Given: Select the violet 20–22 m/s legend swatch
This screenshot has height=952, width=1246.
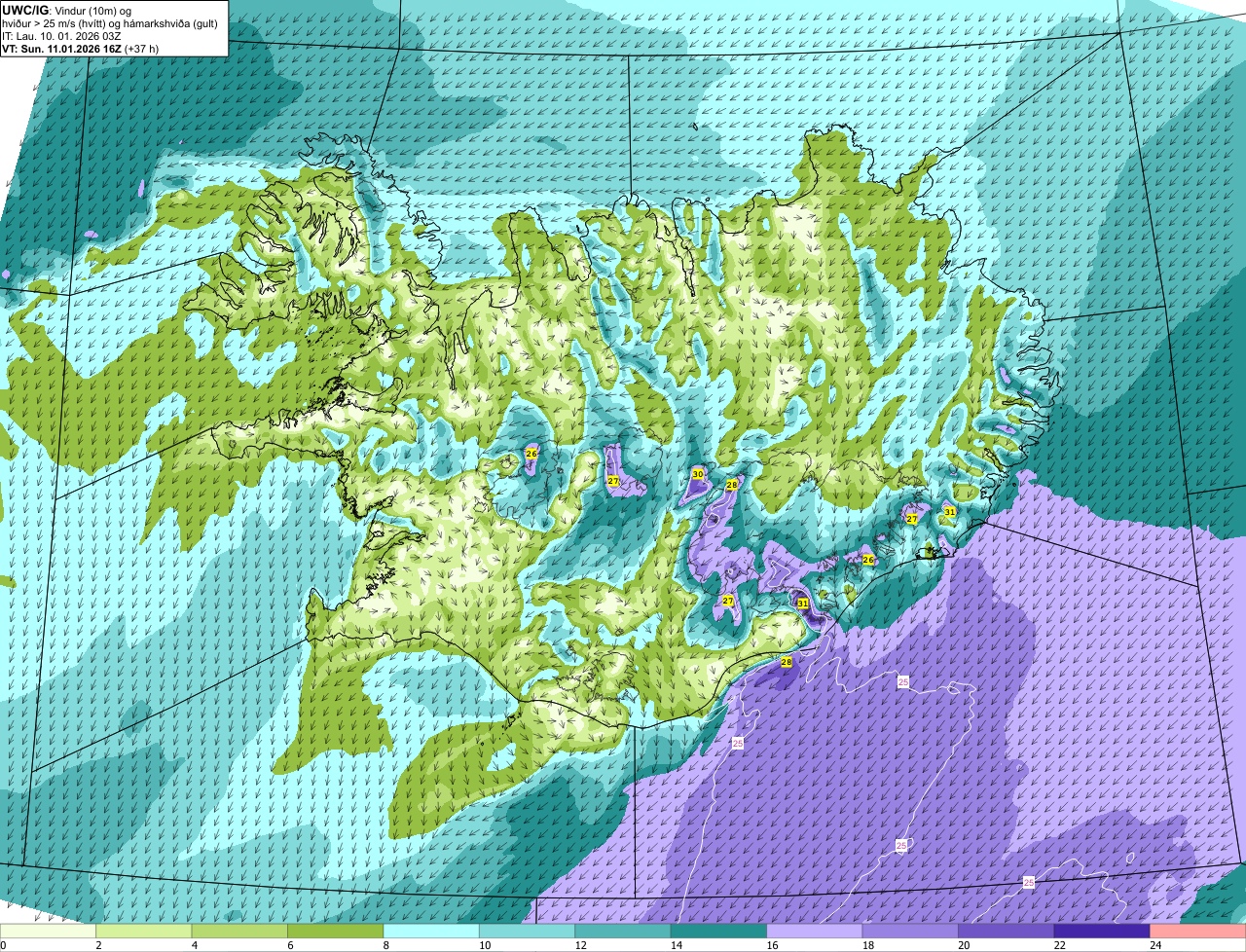Looking at the screenshot, I should (1007, 931).
